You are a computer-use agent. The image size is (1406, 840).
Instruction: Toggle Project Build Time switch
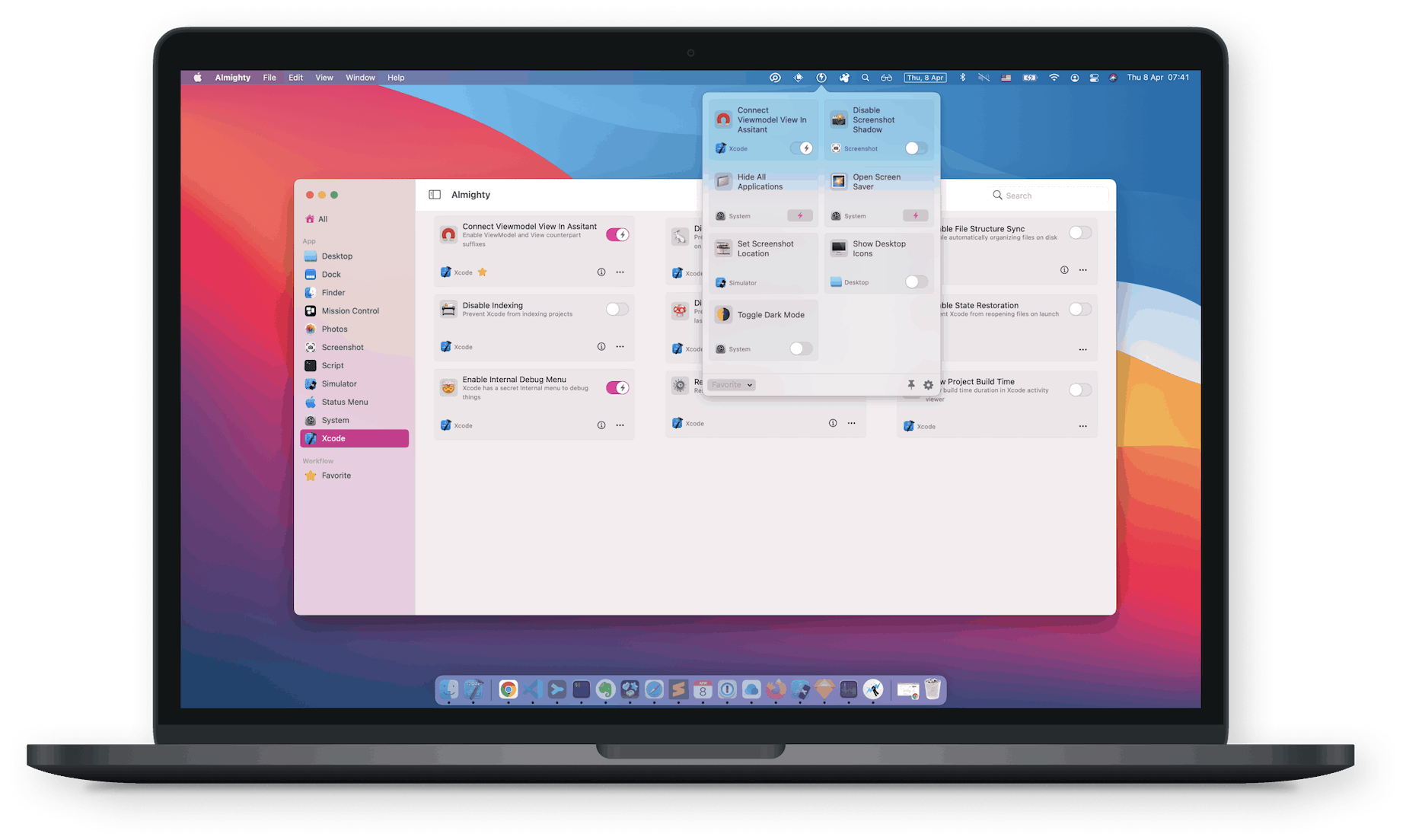tap(1080, 390)
